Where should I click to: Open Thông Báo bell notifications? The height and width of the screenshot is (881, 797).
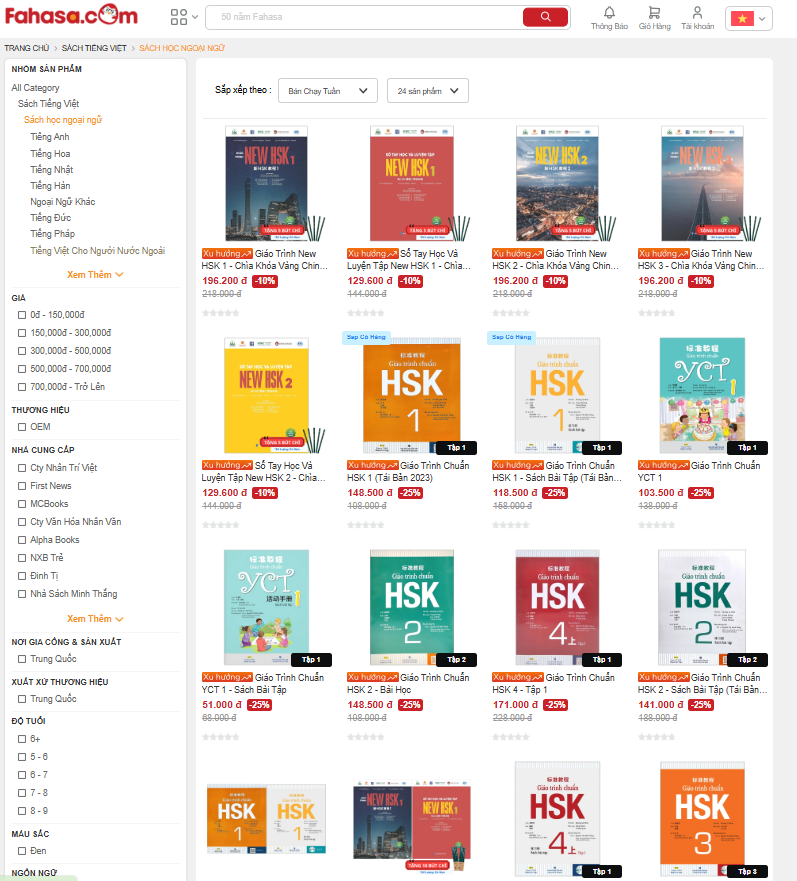coord(609,18)
